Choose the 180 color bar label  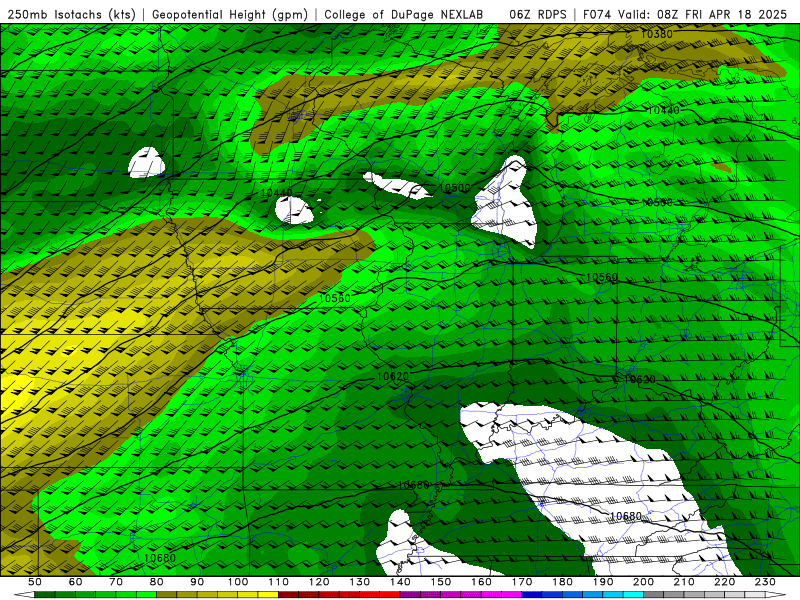pos(562,582)
